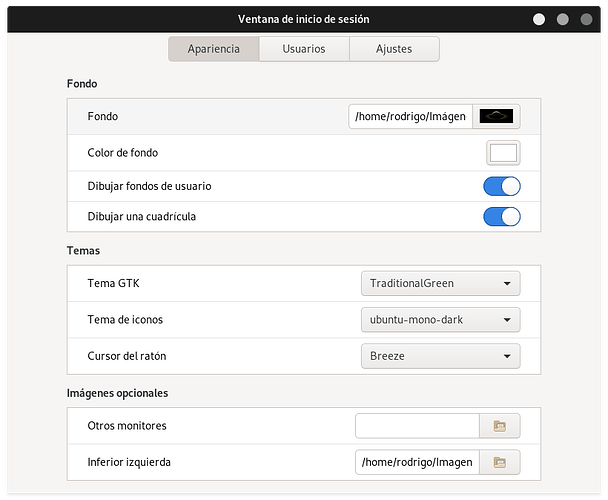Browse folder for Inferior izquierda image
Screen dimensions: 608x500
coord(499,462)
